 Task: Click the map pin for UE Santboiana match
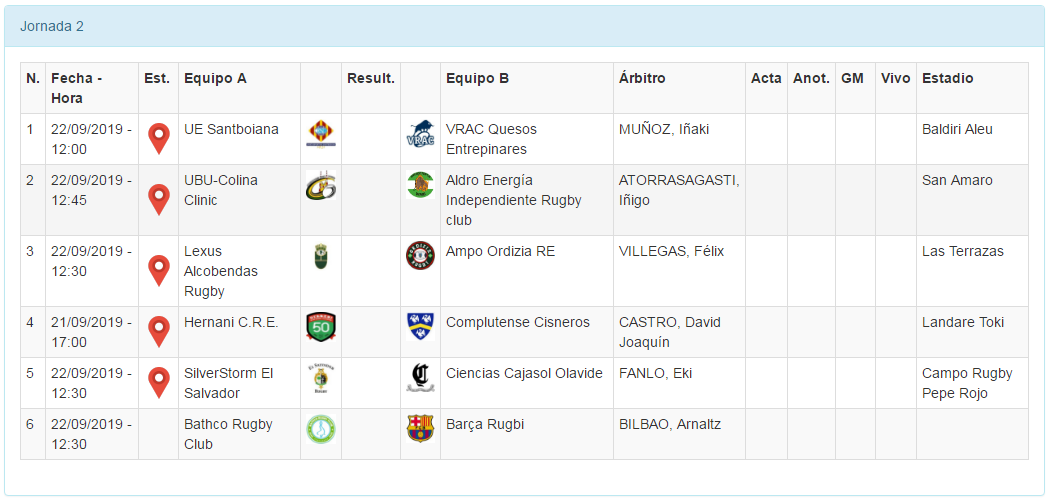[158, 139]
